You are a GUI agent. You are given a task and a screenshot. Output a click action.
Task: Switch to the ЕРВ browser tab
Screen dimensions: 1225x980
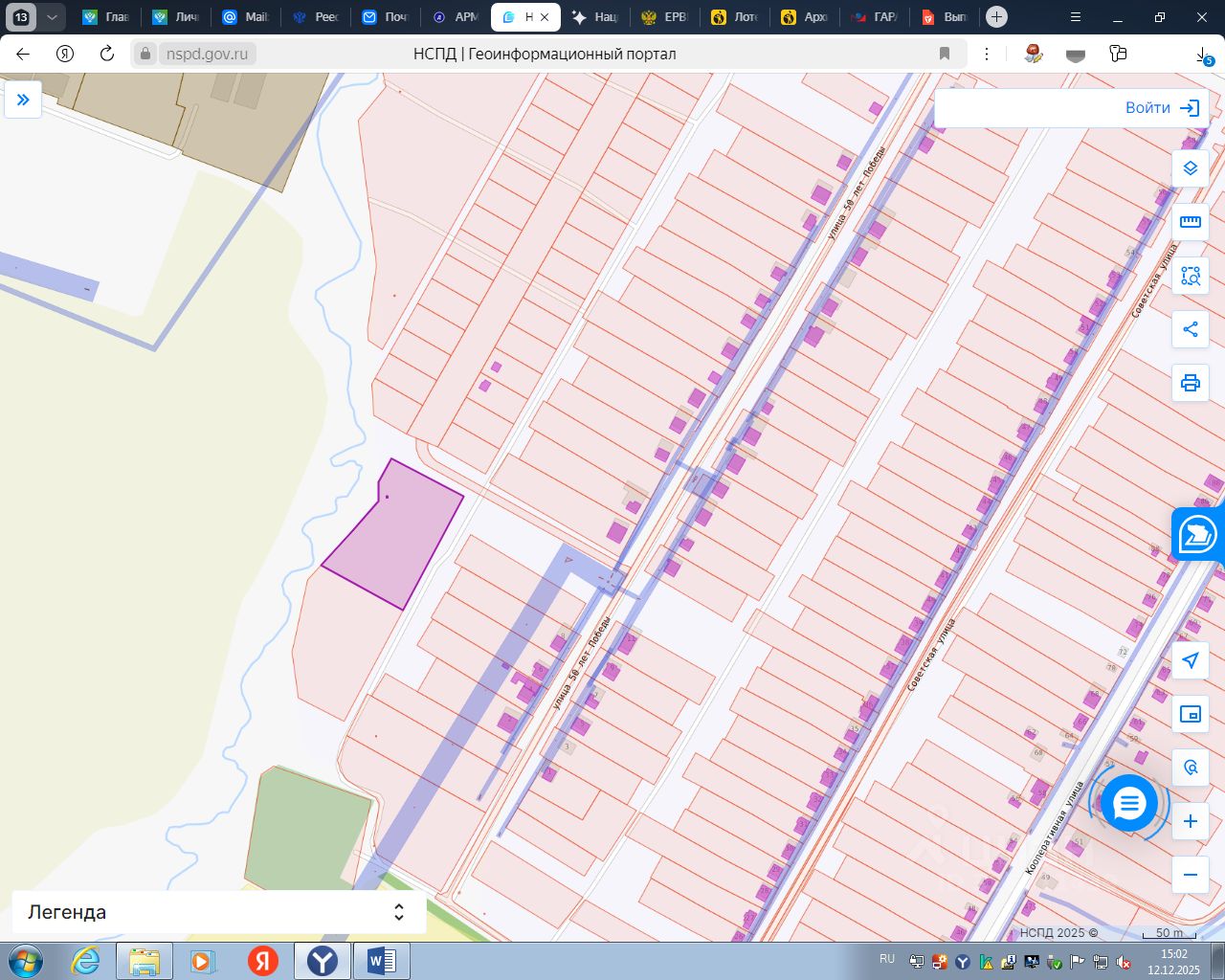(664, 17)
